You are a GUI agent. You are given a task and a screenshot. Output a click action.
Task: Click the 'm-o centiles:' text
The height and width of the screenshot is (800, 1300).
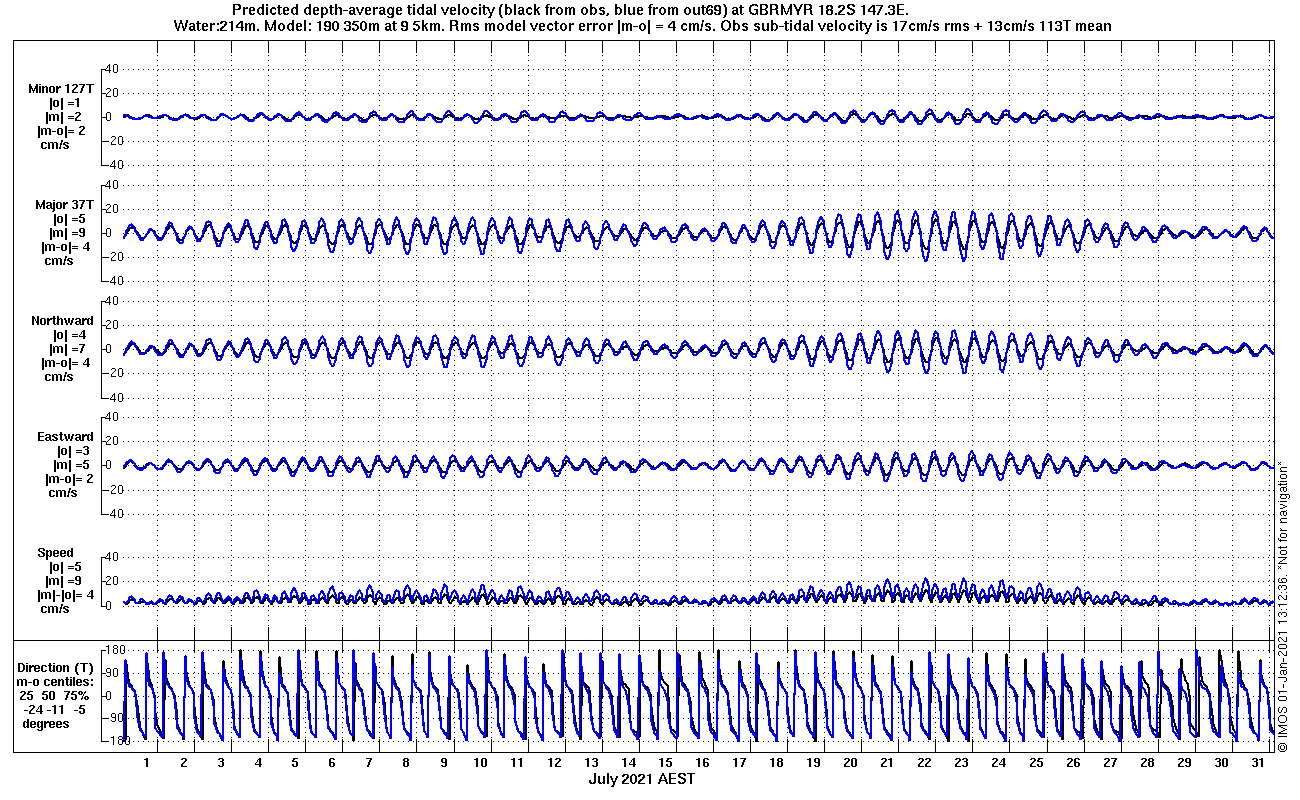click(53, 682)
